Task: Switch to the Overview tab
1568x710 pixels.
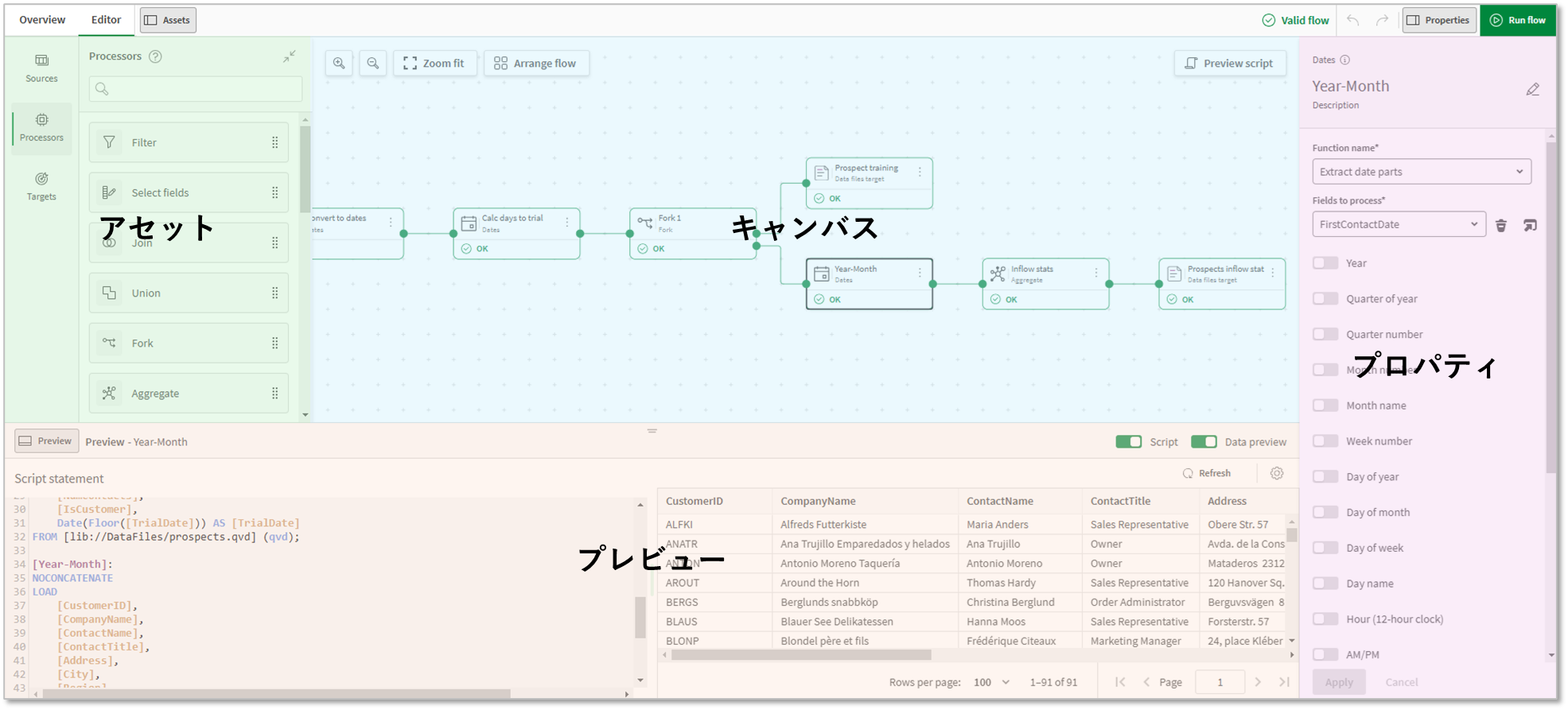Action: click(x=42, y=20)
